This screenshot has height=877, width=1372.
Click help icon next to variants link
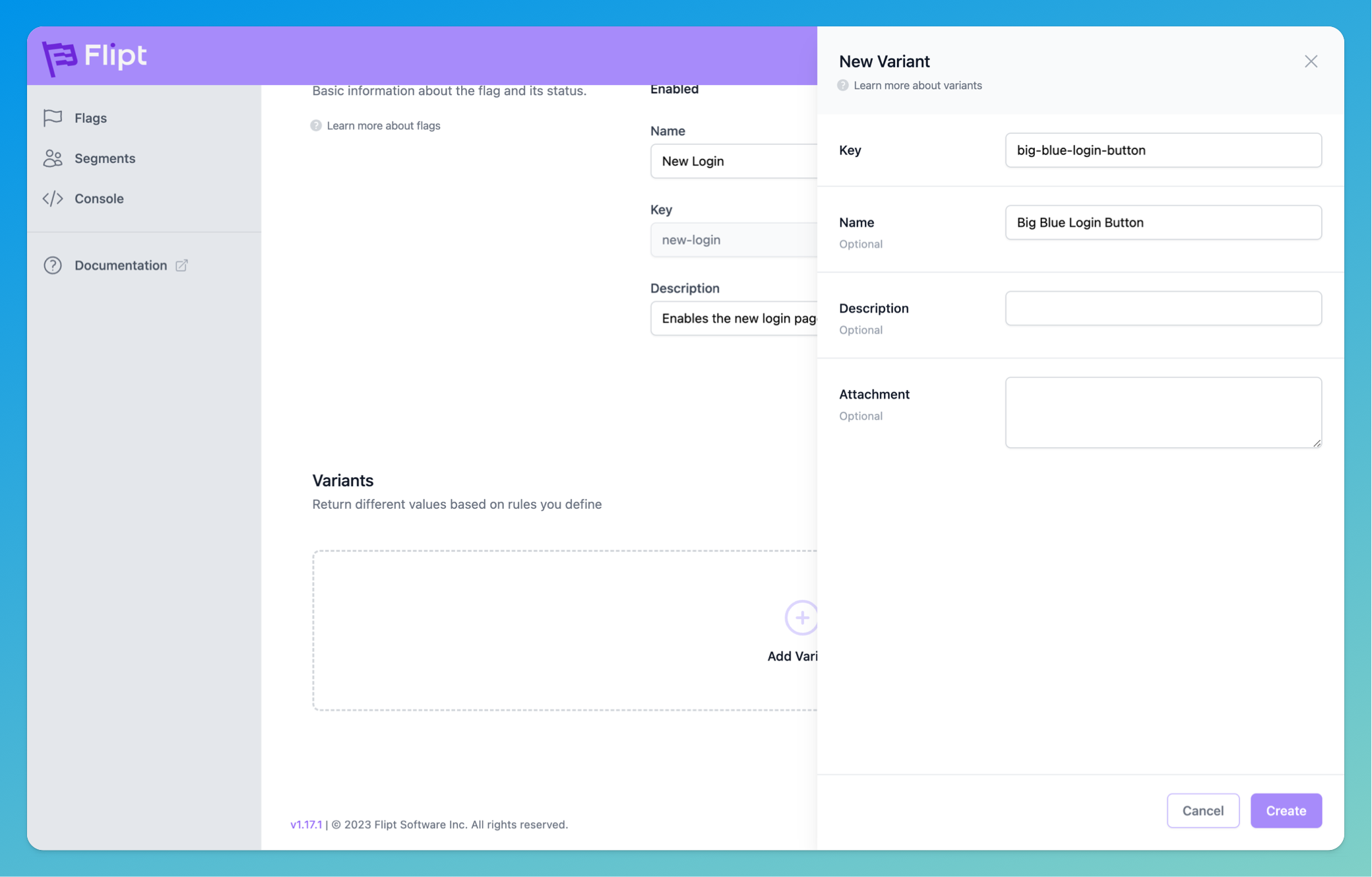pyautogui.click(x=843, y=86)
